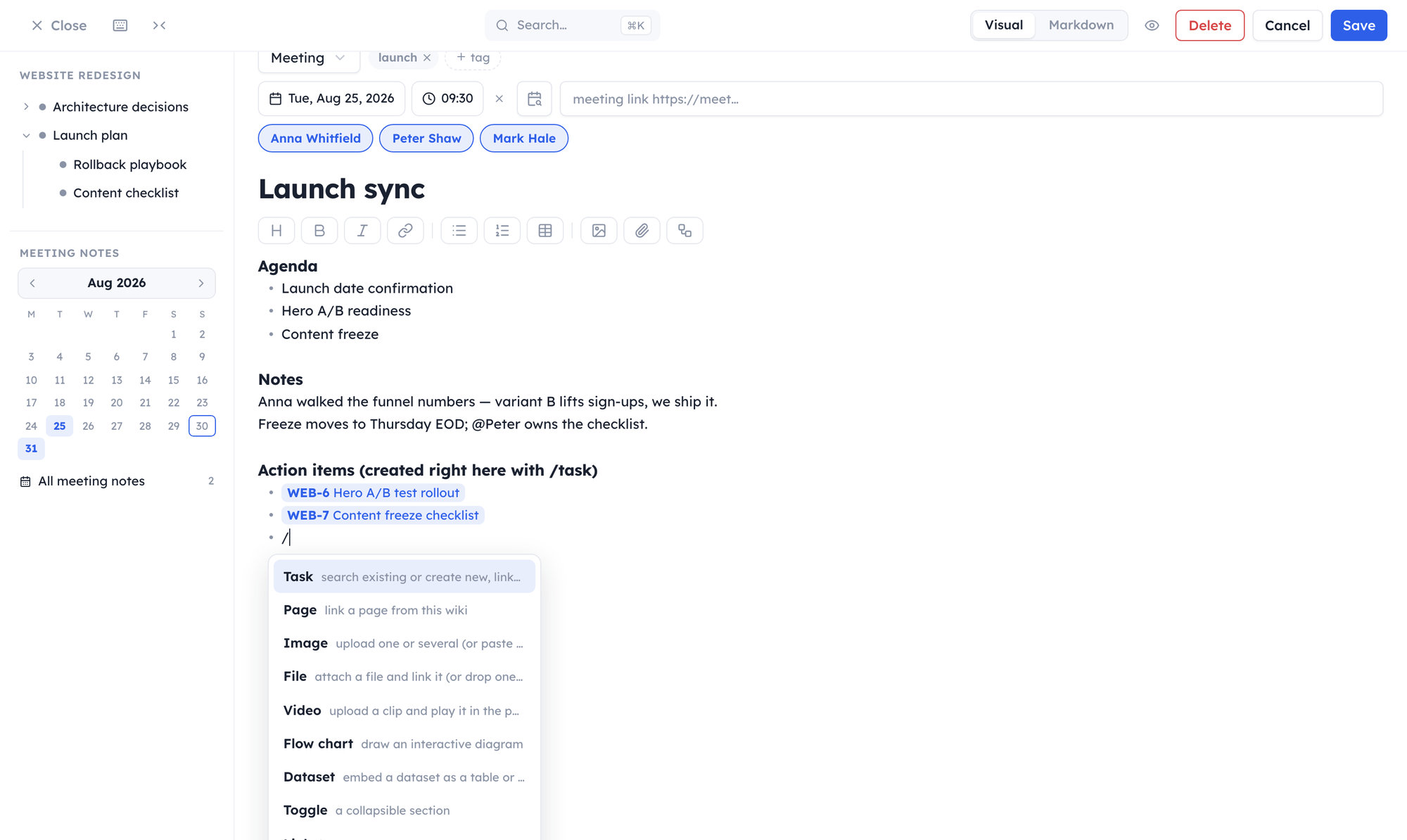Insert a link with the link icon
Image resolution: width=1407 pixels, height=840 pixels.
[x=405, y=231]
